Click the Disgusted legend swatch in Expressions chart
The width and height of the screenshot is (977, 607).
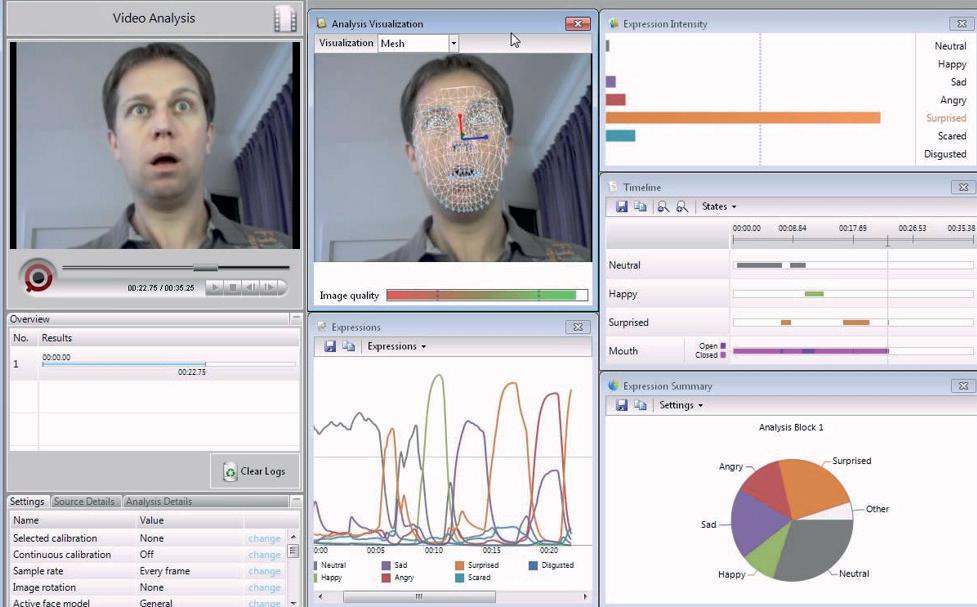pos(533,565)
